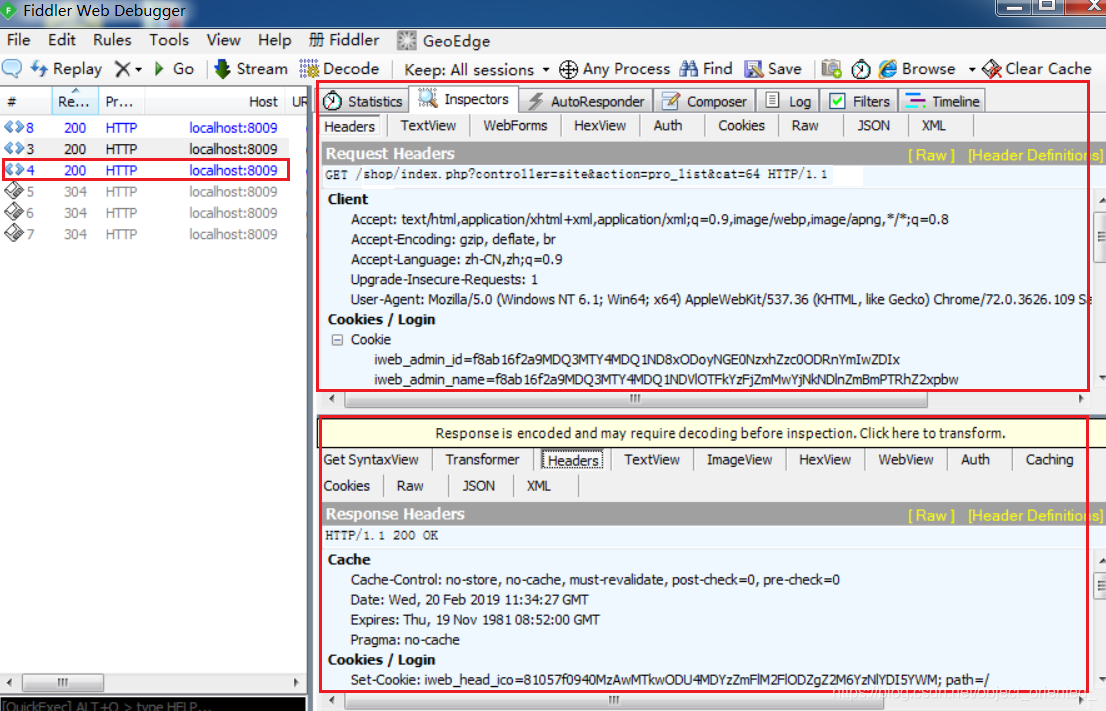Focus the QuickExec command box

click(153, 705)
